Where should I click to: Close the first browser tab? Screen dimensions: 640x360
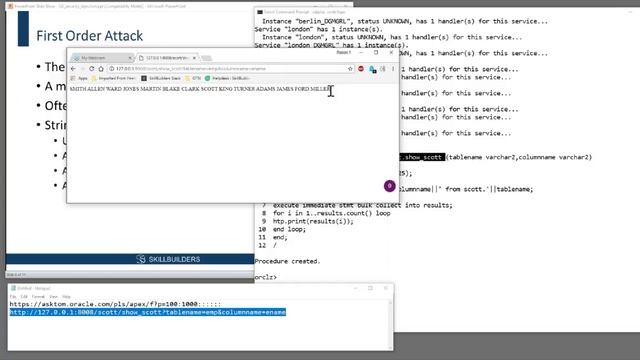coord(130,58)
